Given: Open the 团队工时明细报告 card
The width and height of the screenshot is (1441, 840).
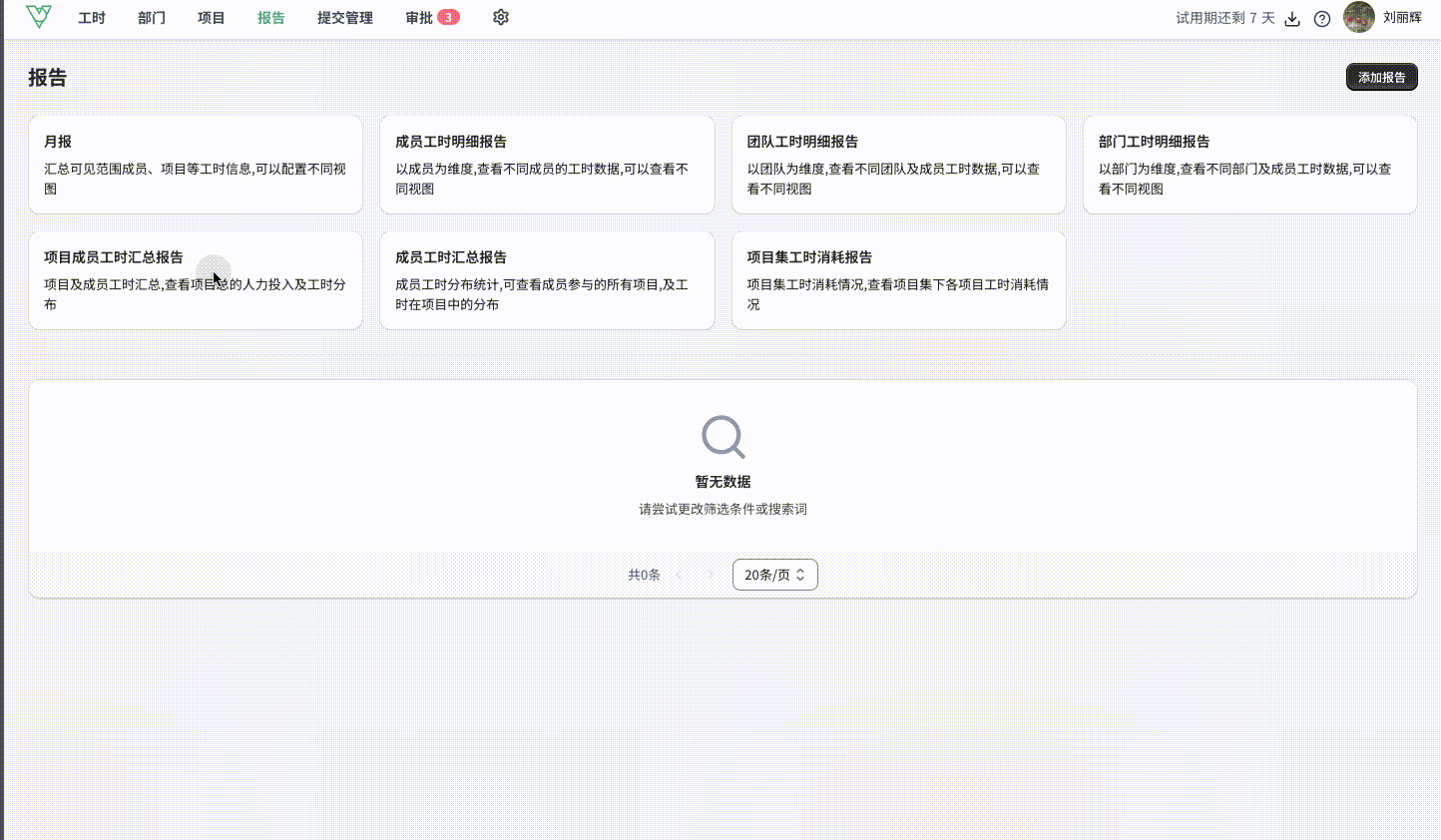Looking at the screenshot, I should click(898, 165).
